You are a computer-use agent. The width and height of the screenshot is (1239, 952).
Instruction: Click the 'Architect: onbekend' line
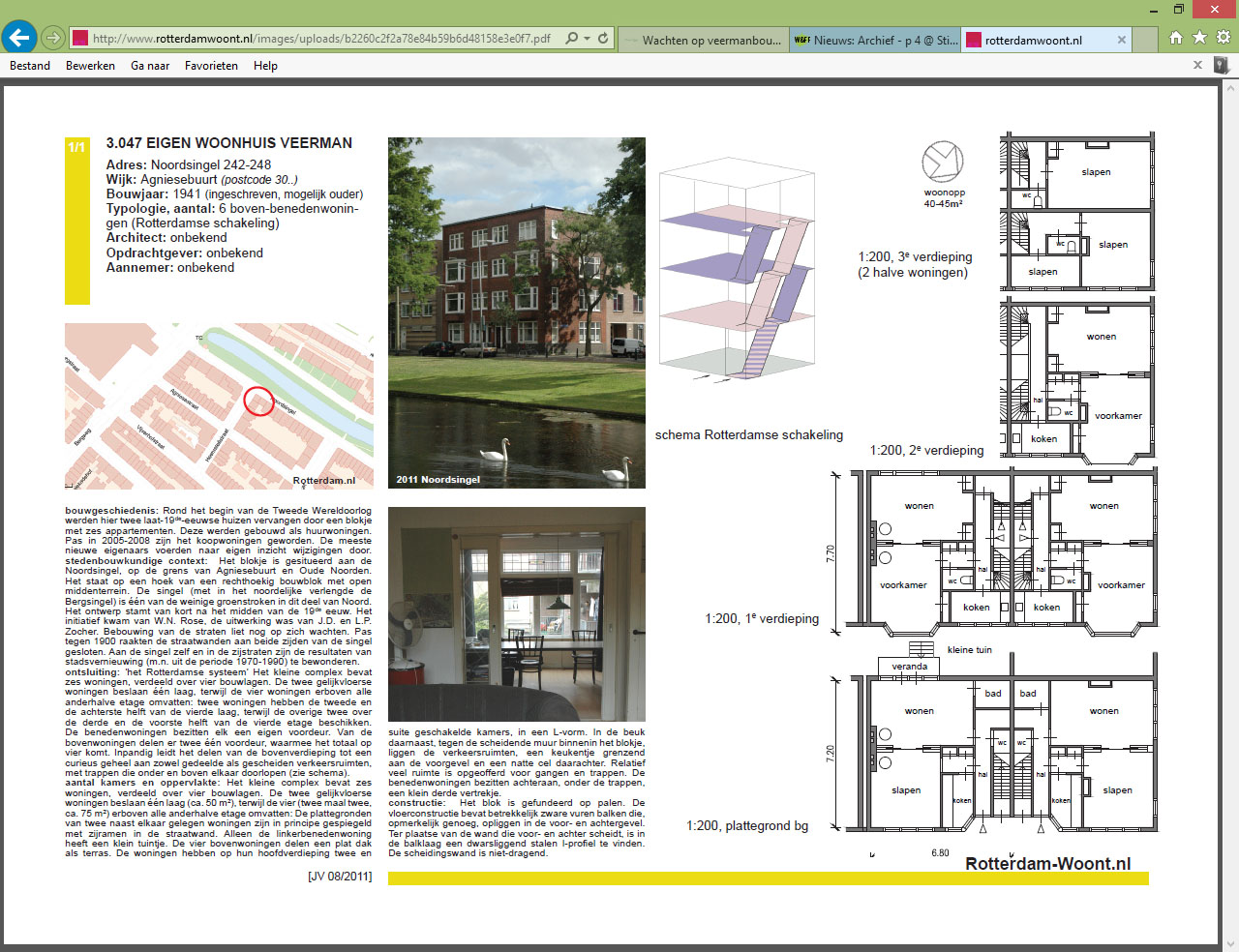[166, 238]
